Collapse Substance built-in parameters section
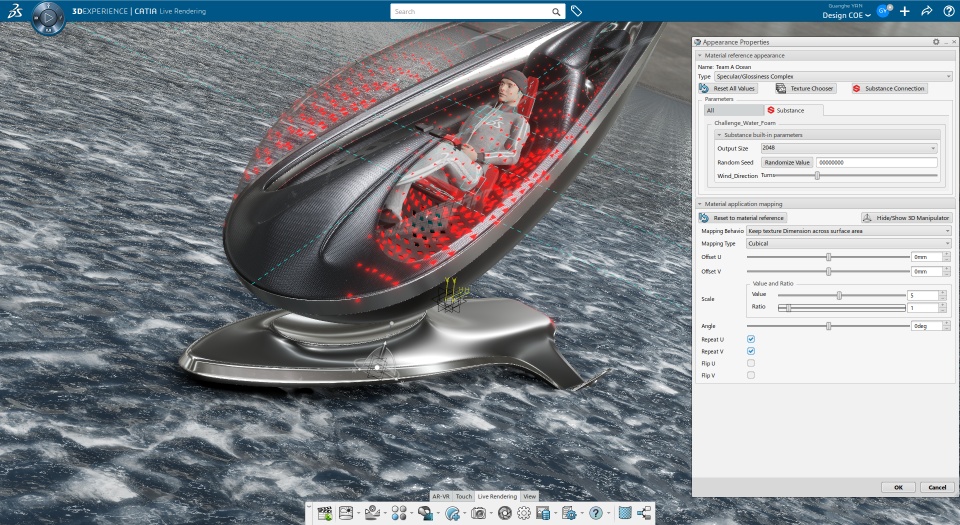This screenshot has width=960, height=525. 719,135
